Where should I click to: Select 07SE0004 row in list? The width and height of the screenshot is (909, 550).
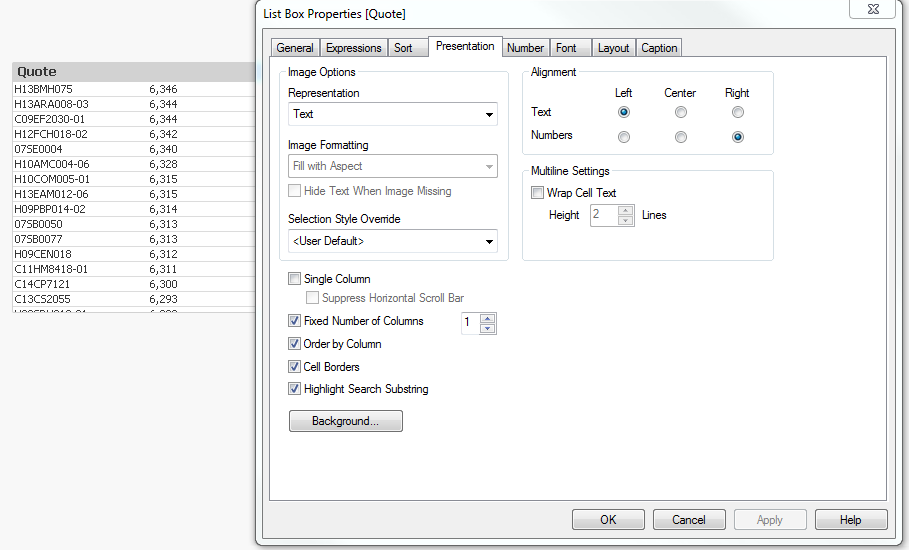point(133,150)
